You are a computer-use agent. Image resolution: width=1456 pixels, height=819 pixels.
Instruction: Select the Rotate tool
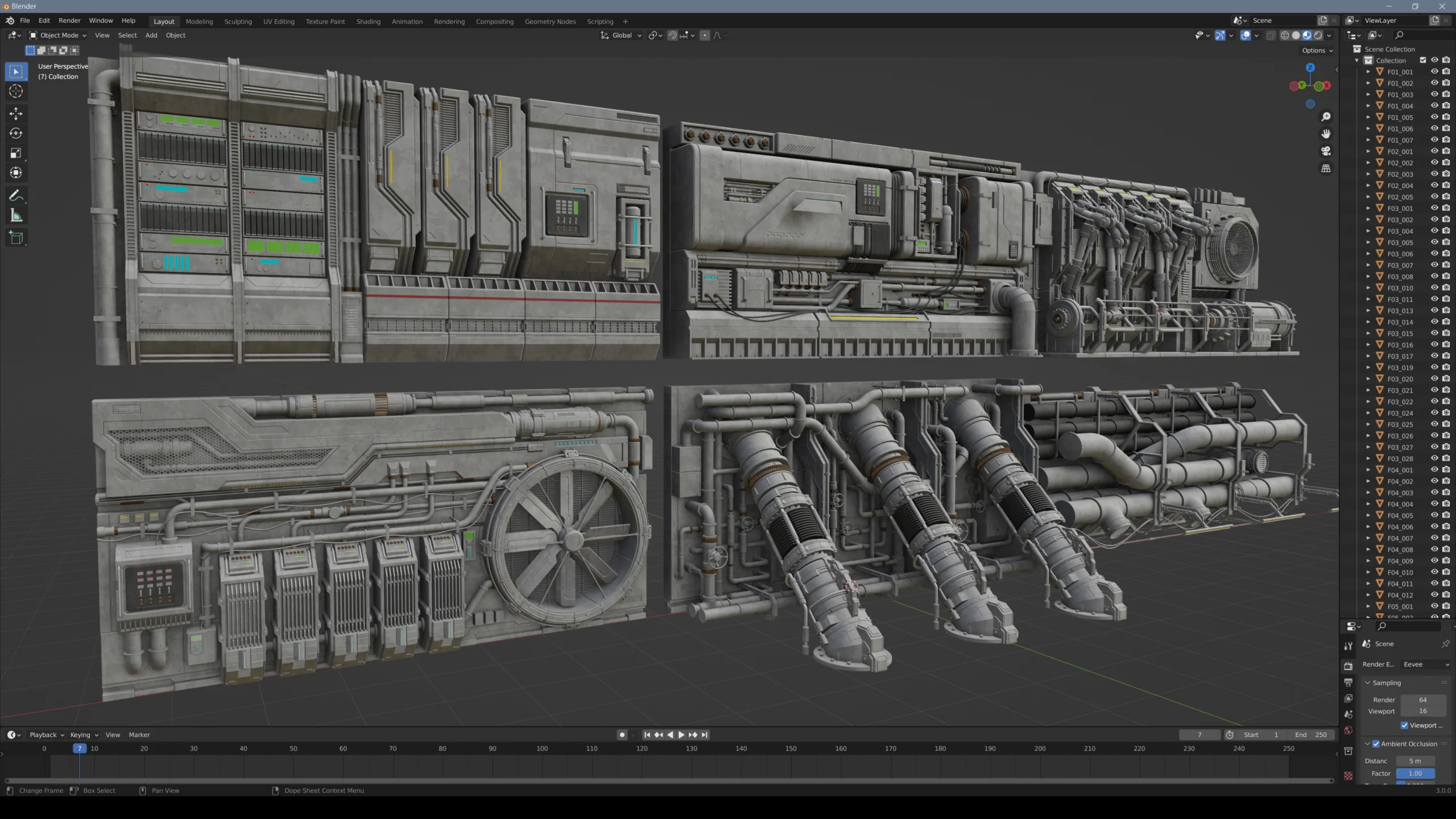pyautogui.click(x=16, y=134)
